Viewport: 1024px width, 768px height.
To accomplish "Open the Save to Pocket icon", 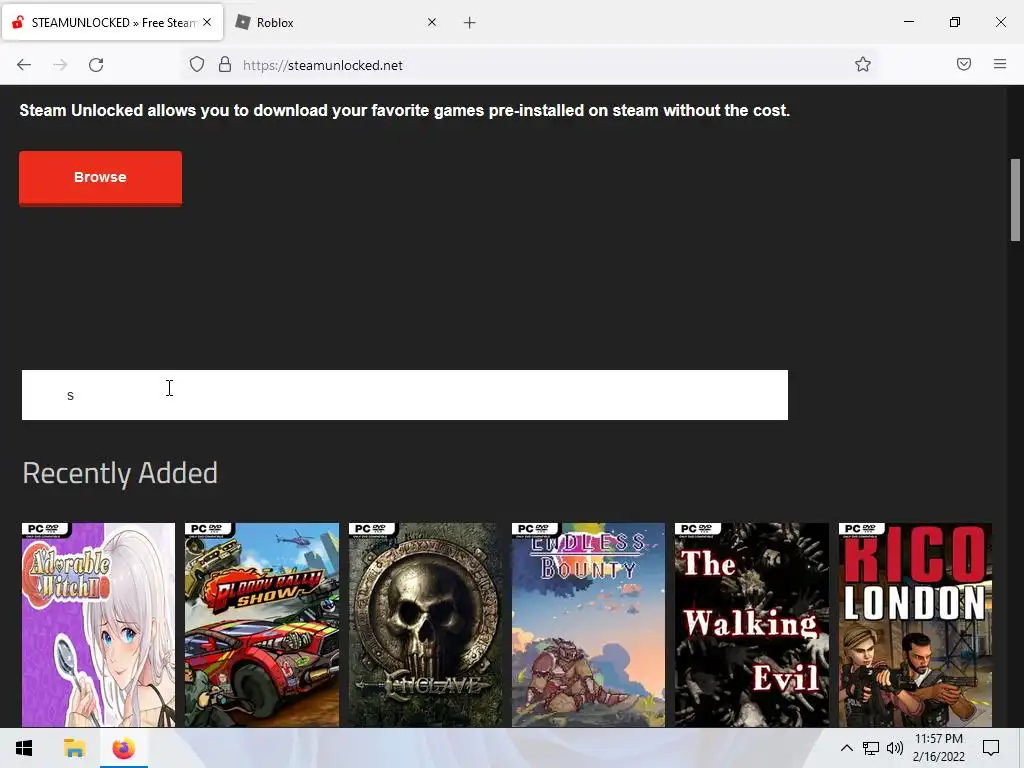I will tap(964, 64).
